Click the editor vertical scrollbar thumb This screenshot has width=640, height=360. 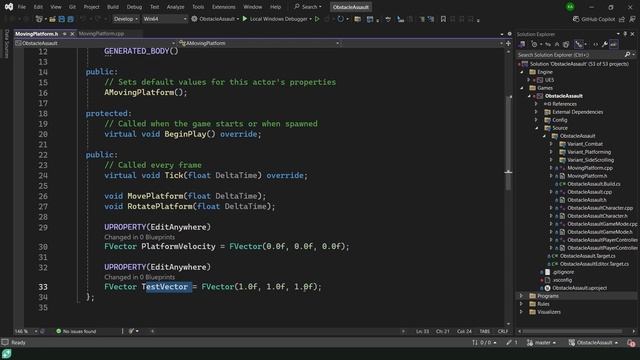coord(508,143)
